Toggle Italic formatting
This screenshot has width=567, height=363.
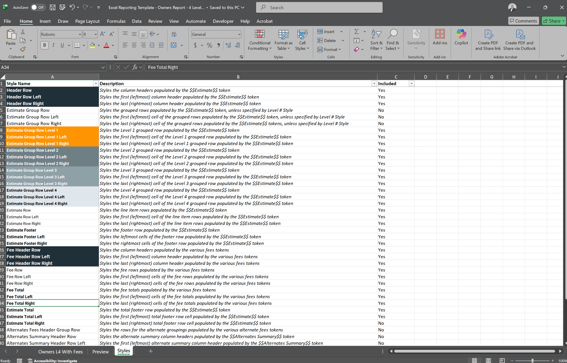point(54,45)
